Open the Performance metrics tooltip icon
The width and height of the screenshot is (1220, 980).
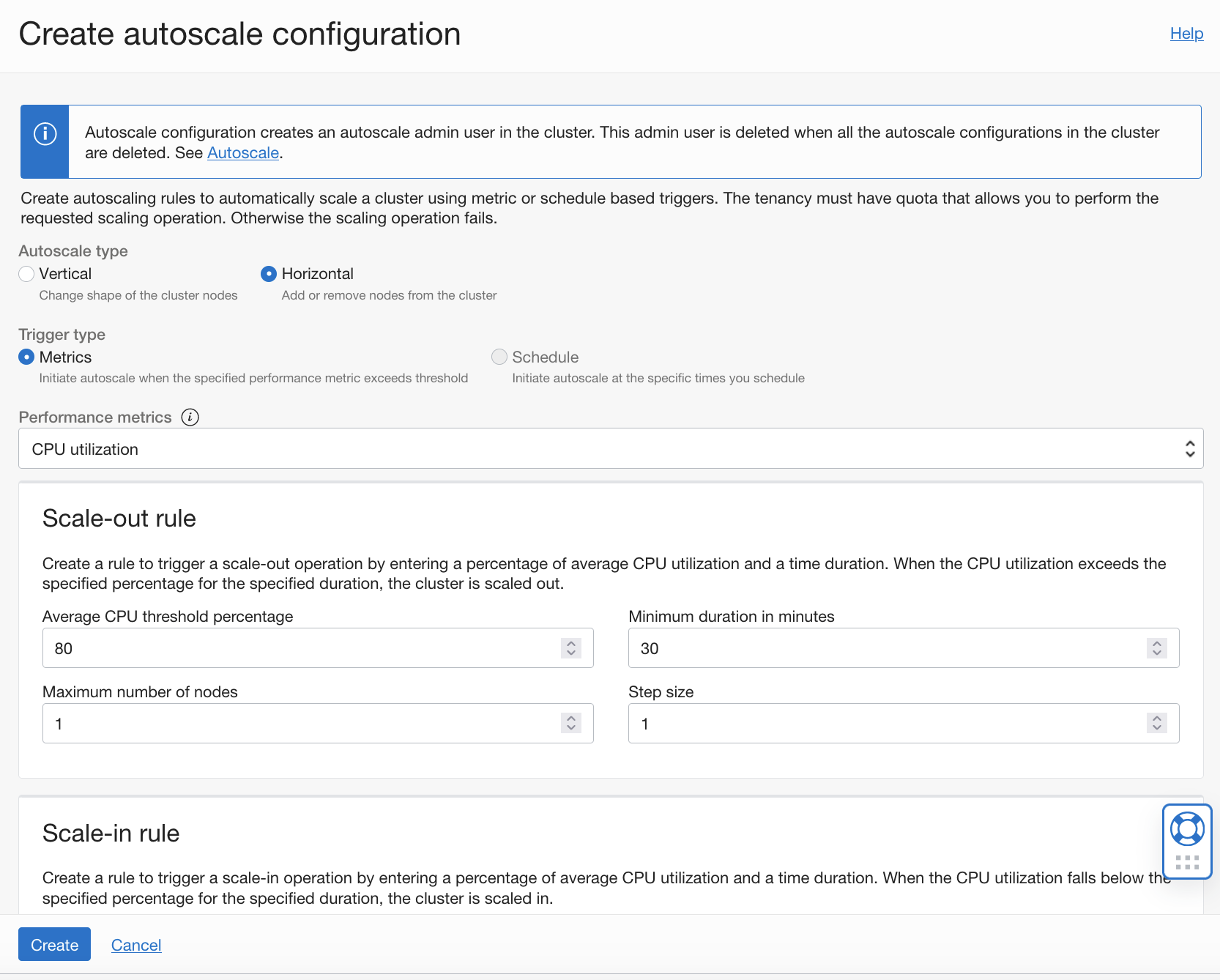pyautogui.click(x=190, y=417)
